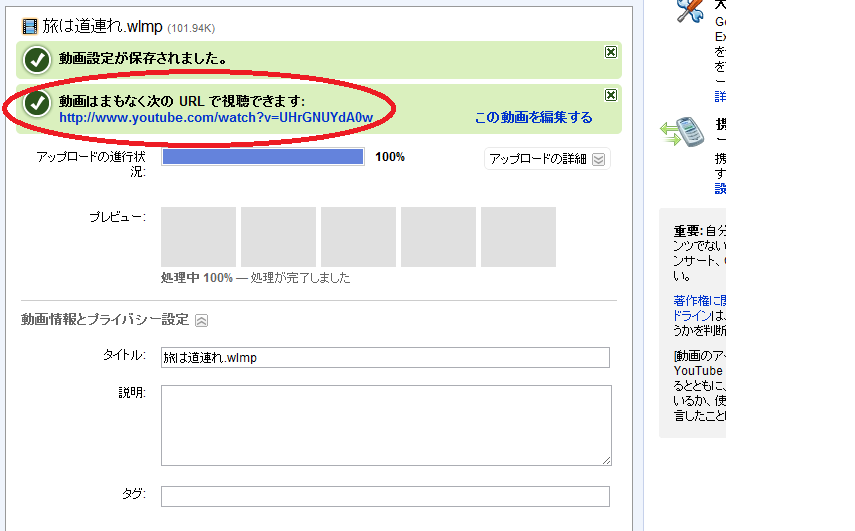Open the youtube.com/watch?v=UHrGNUYdA0w link

[216, 118]
